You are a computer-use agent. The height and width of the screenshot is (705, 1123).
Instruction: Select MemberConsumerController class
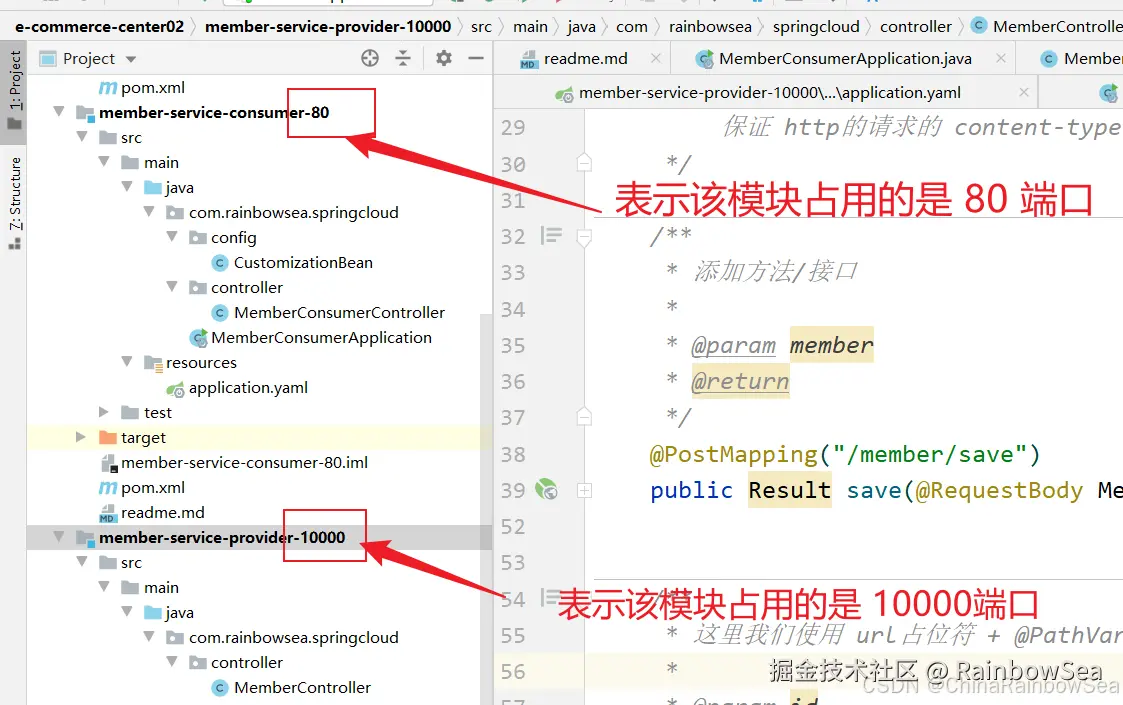click(x=339, y=312)
